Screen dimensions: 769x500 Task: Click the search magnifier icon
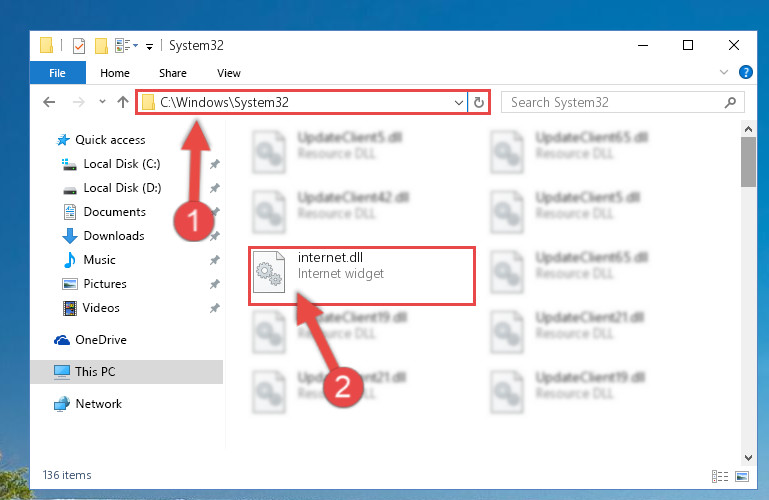click(730, 102)
